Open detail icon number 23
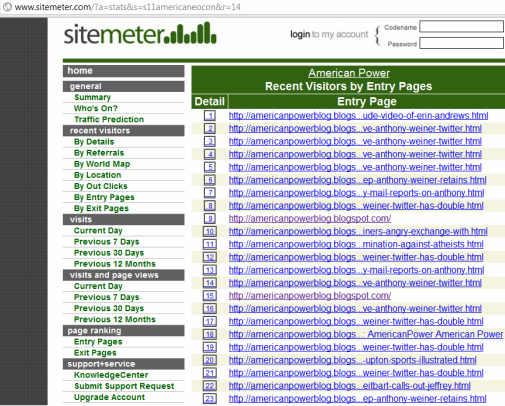 click(x=210, y=399)
